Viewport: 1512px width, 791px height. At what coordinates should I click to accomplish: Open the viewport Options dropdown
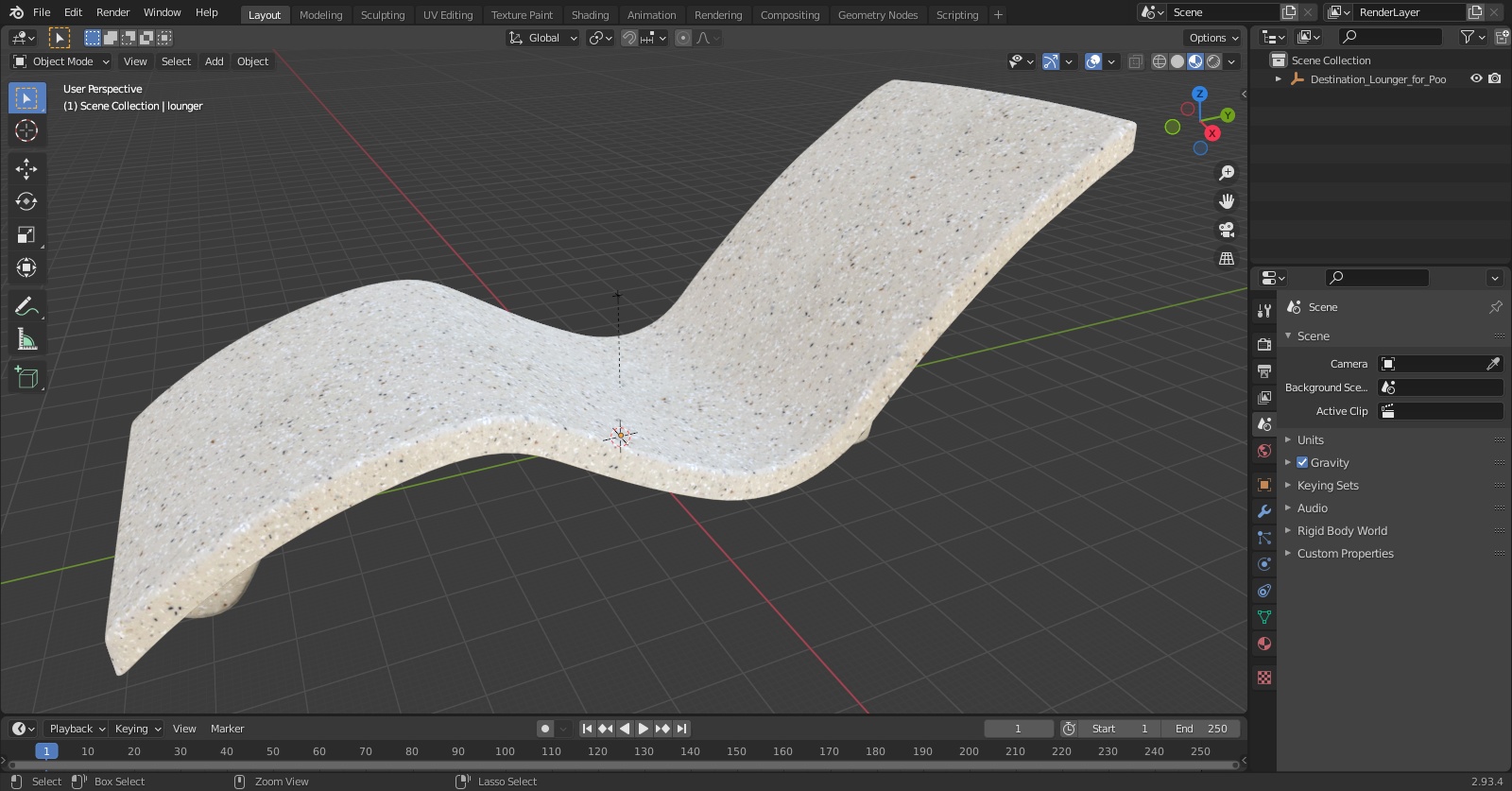pyautogui.click(x=1212, y=38)
